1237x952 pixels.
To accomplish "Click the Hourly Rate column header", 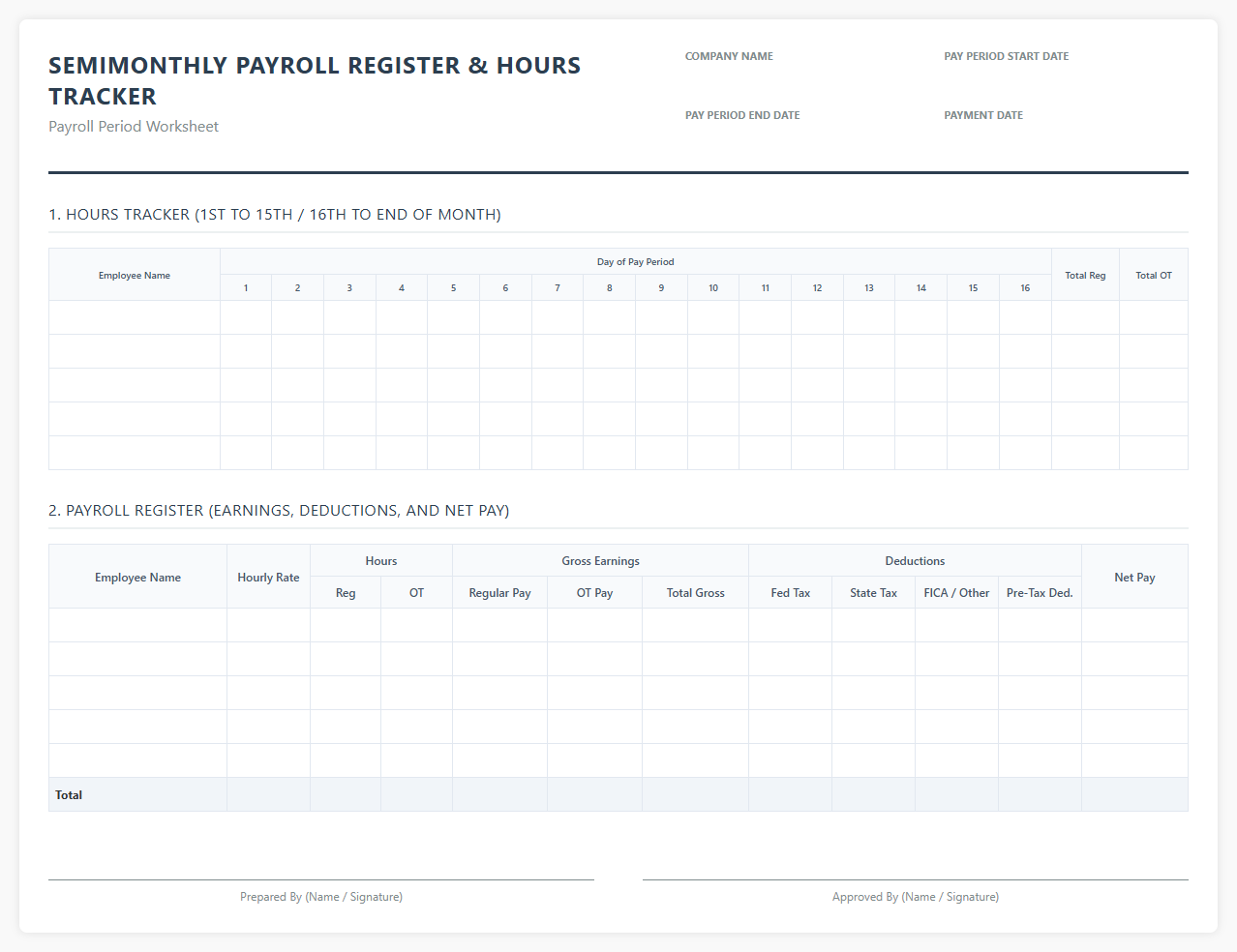I will [x=268, y=578].
